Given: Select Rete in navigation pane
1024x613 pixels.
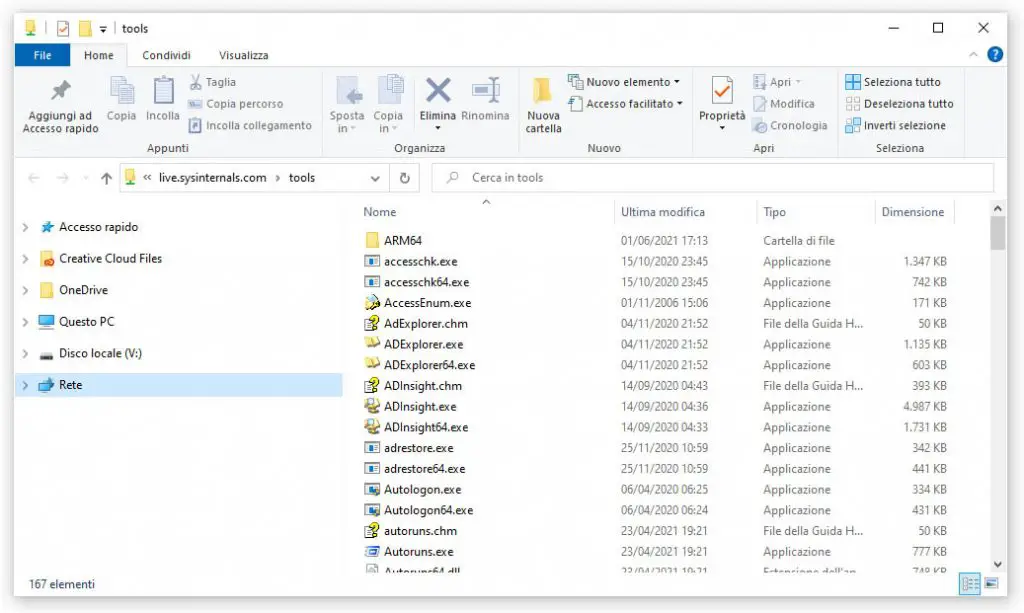Looking at the screenshot, I should click(x=178, y=385).
